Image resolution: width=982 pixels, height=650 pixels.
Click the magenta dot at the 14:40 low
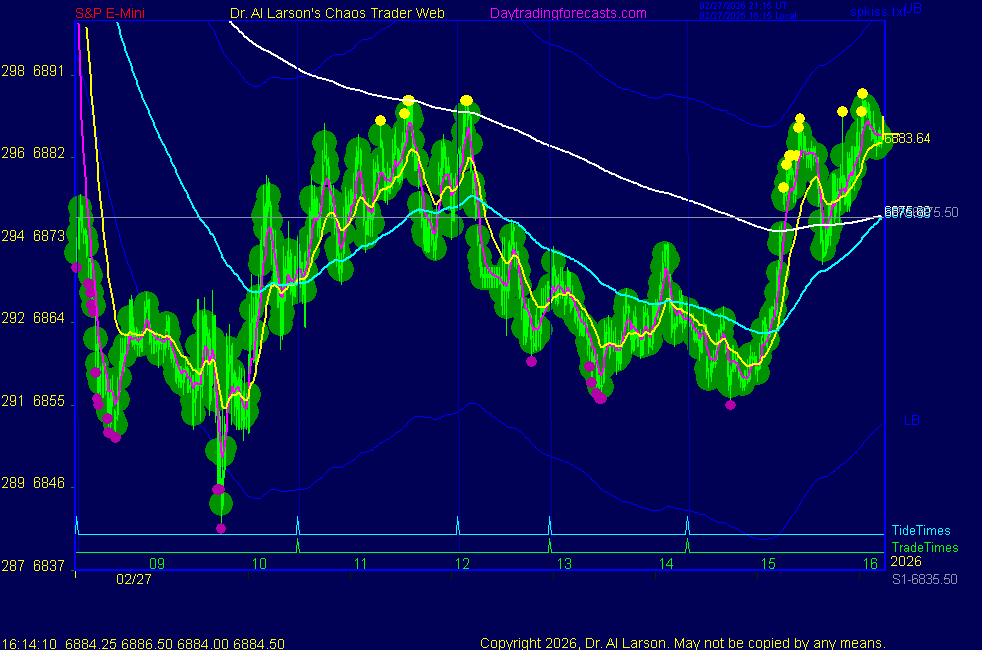coord(731,405)
